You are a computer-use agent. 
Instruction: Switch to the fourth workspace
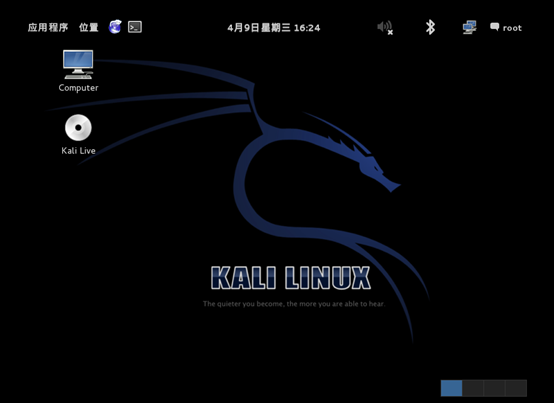coord(516,388)
